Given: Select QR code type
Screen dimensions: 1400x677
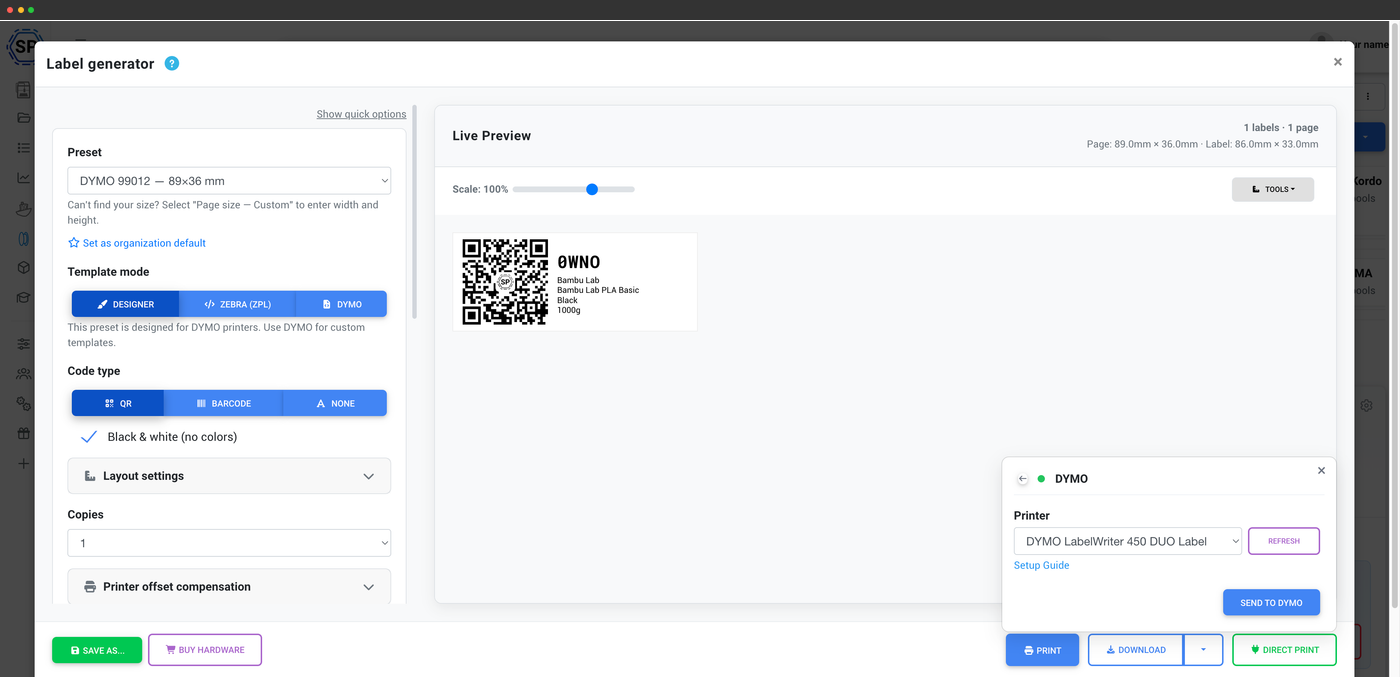Looking at the screenshot, I should [x=118, y=403].
